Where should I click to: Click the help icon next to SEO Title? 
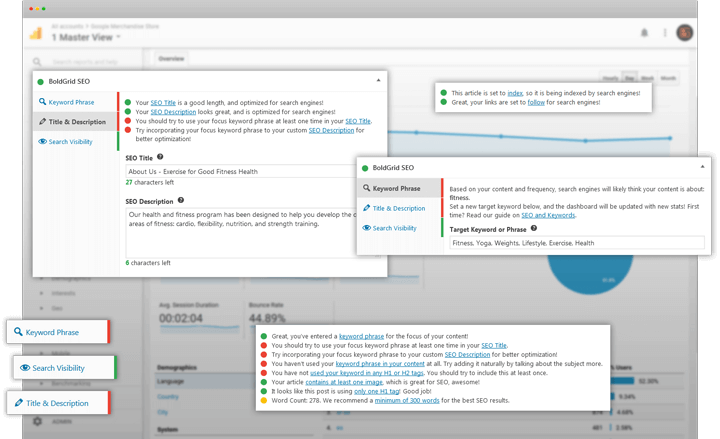[160, 157]
